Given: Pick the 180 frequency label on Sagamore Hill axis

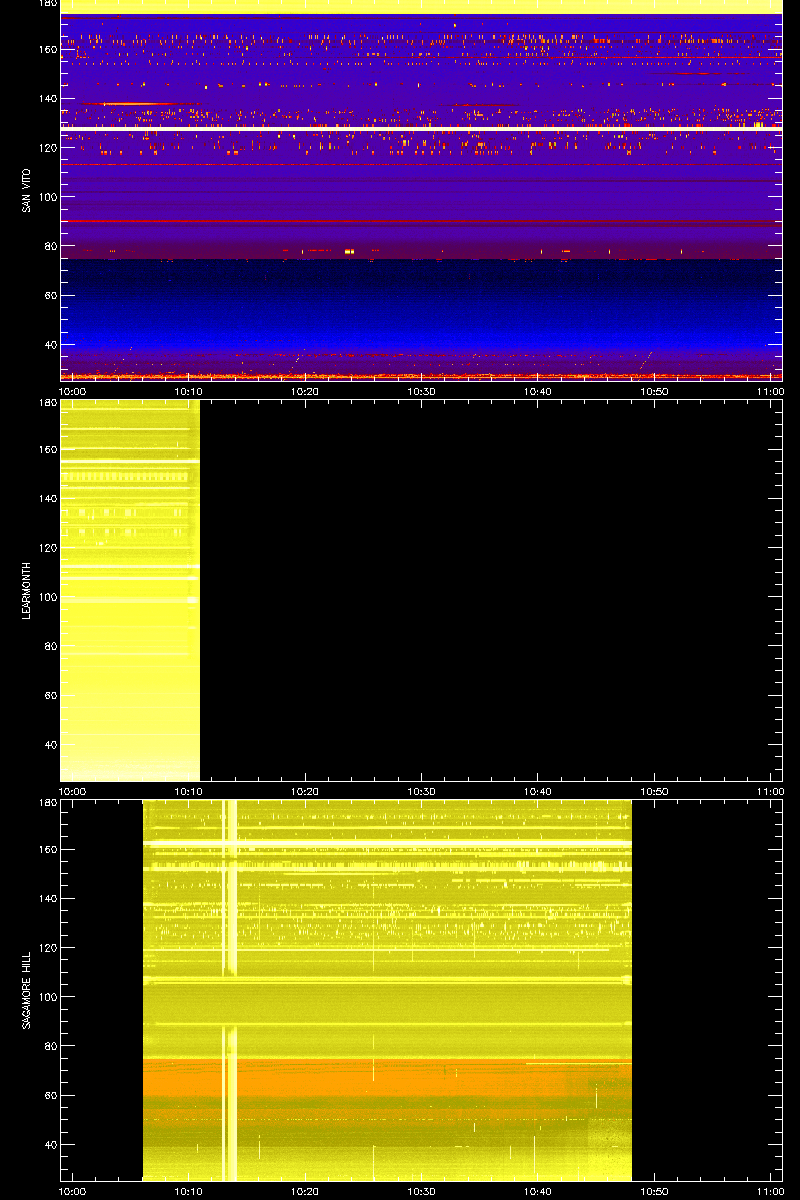Looking at the screenshot, I should [47, 804].
